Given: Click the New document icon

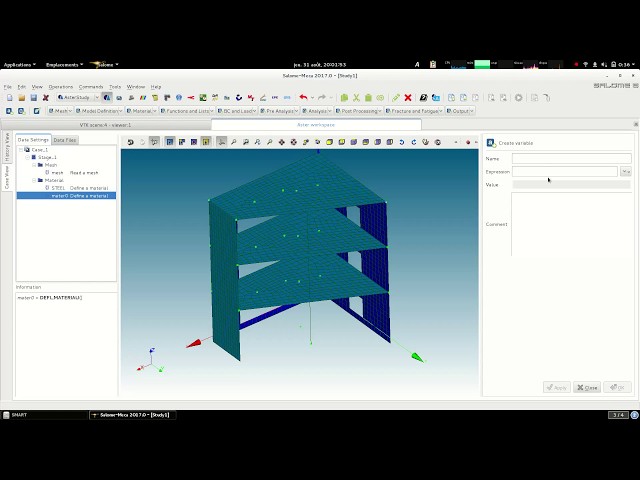Looking at the screenshot, I should point(10,98).
